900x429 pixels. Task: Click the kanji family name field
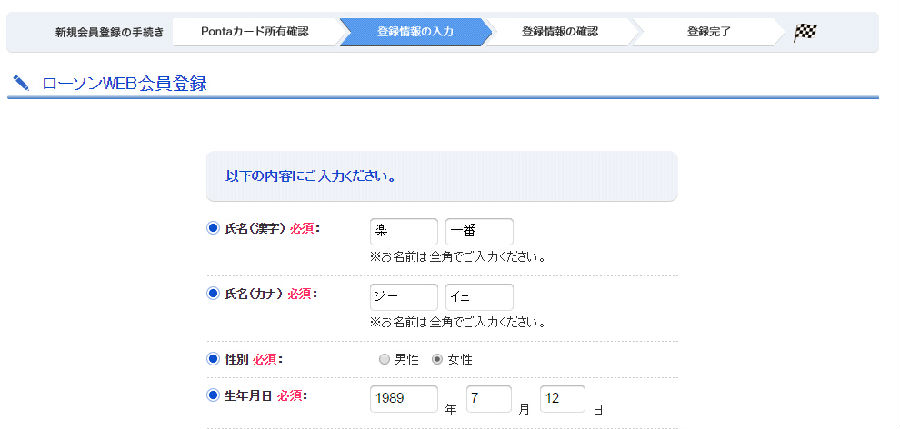pyautogui.click(x=403, y=231)
